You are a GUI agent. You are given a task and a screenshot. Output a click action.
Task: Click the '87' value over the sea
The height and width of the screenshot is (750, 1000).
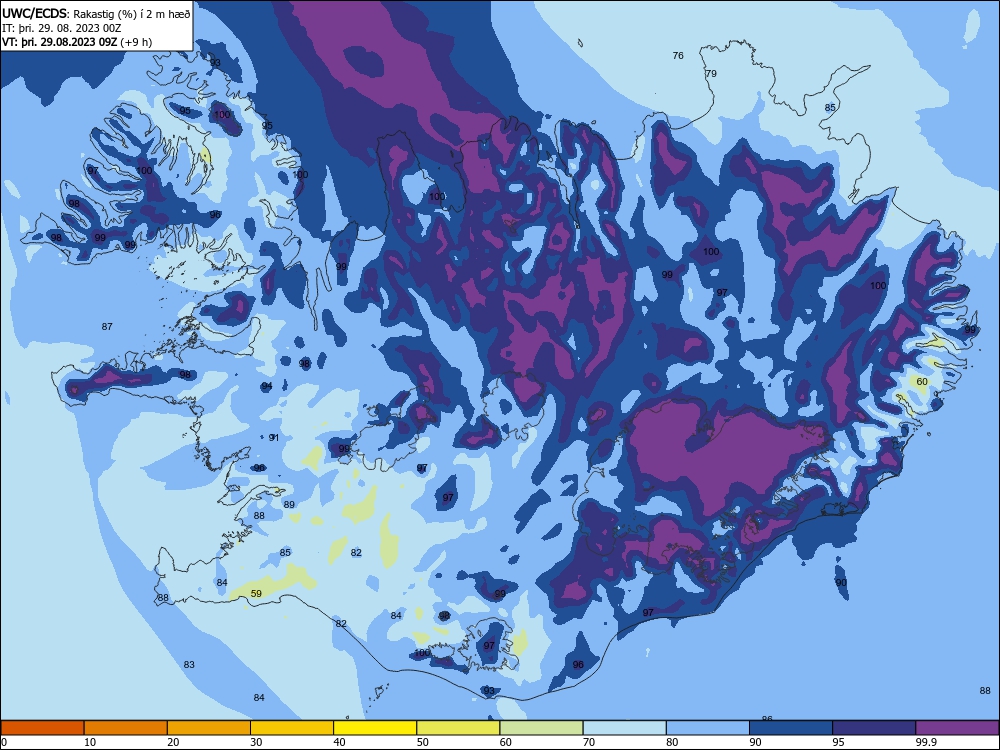pyautogui.click(x=107, y=327)
